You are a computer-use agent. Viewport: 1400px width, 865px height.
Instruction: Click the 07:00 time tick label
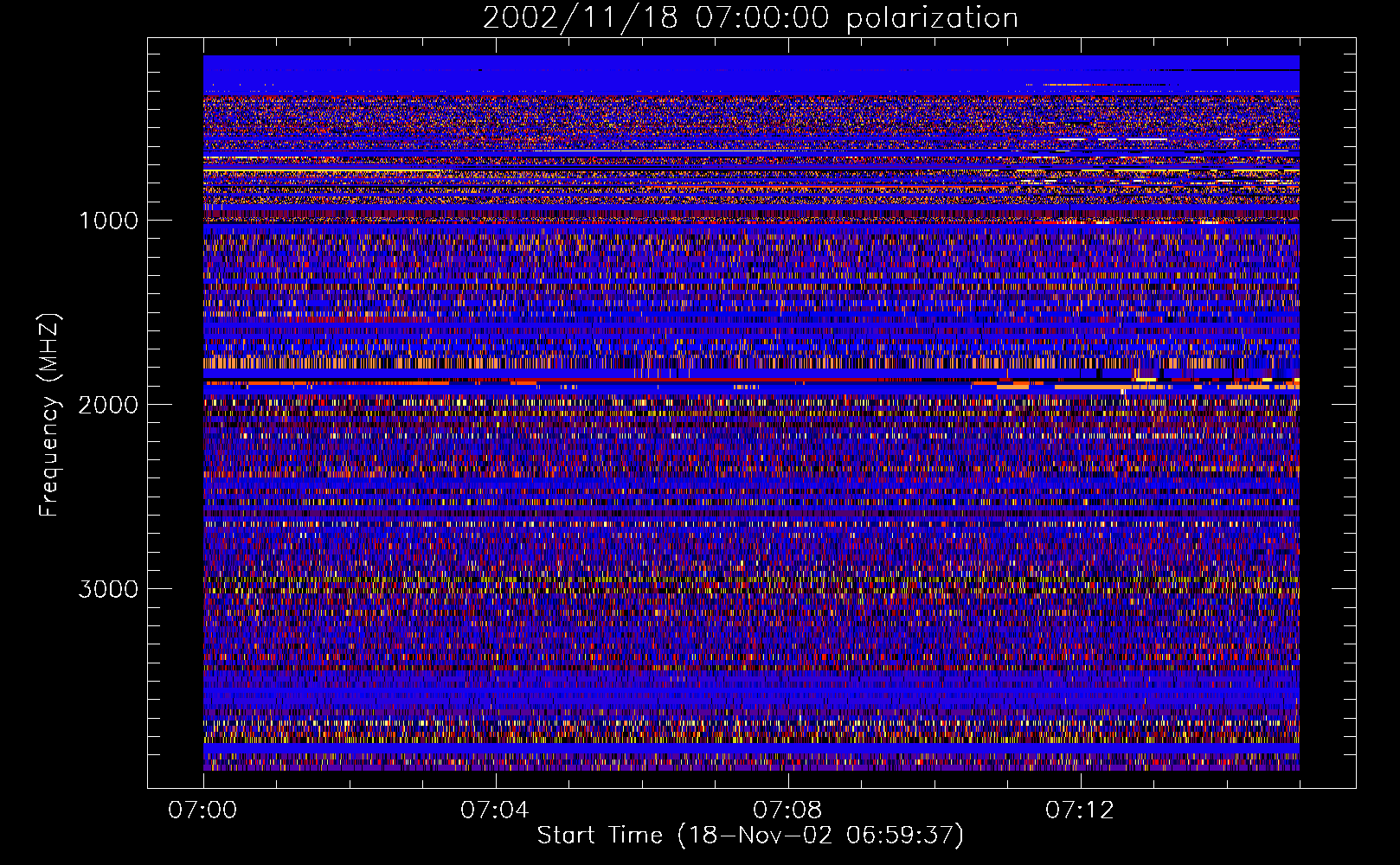pyautogui.click(x=202, y=811)
